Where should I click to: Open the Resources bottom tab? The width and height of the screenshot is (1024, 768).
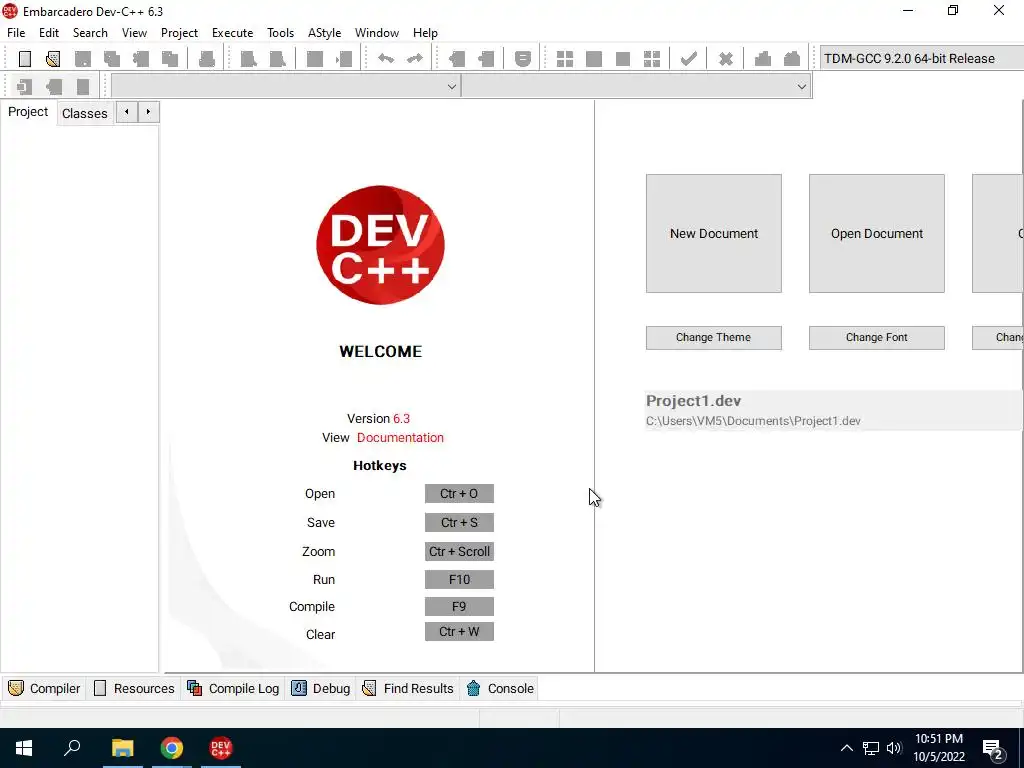135,688
